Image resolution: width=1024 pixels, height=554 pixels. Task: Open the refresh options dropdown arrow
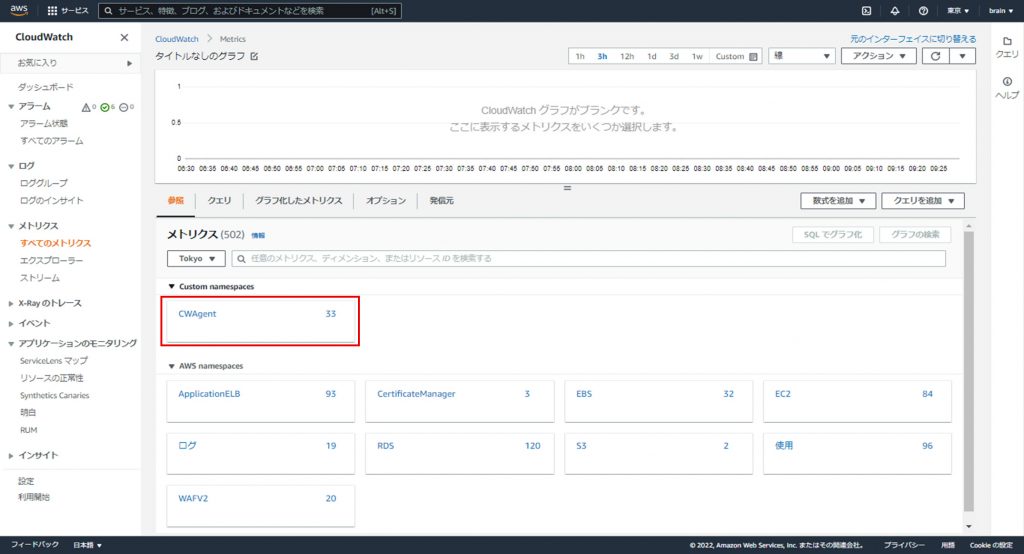pos(963,56)
